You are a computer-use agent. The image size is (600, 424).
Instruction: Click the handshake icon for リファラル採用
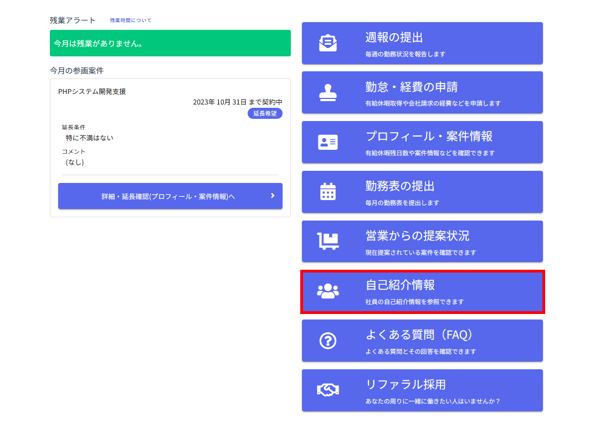tap(328, 390)
